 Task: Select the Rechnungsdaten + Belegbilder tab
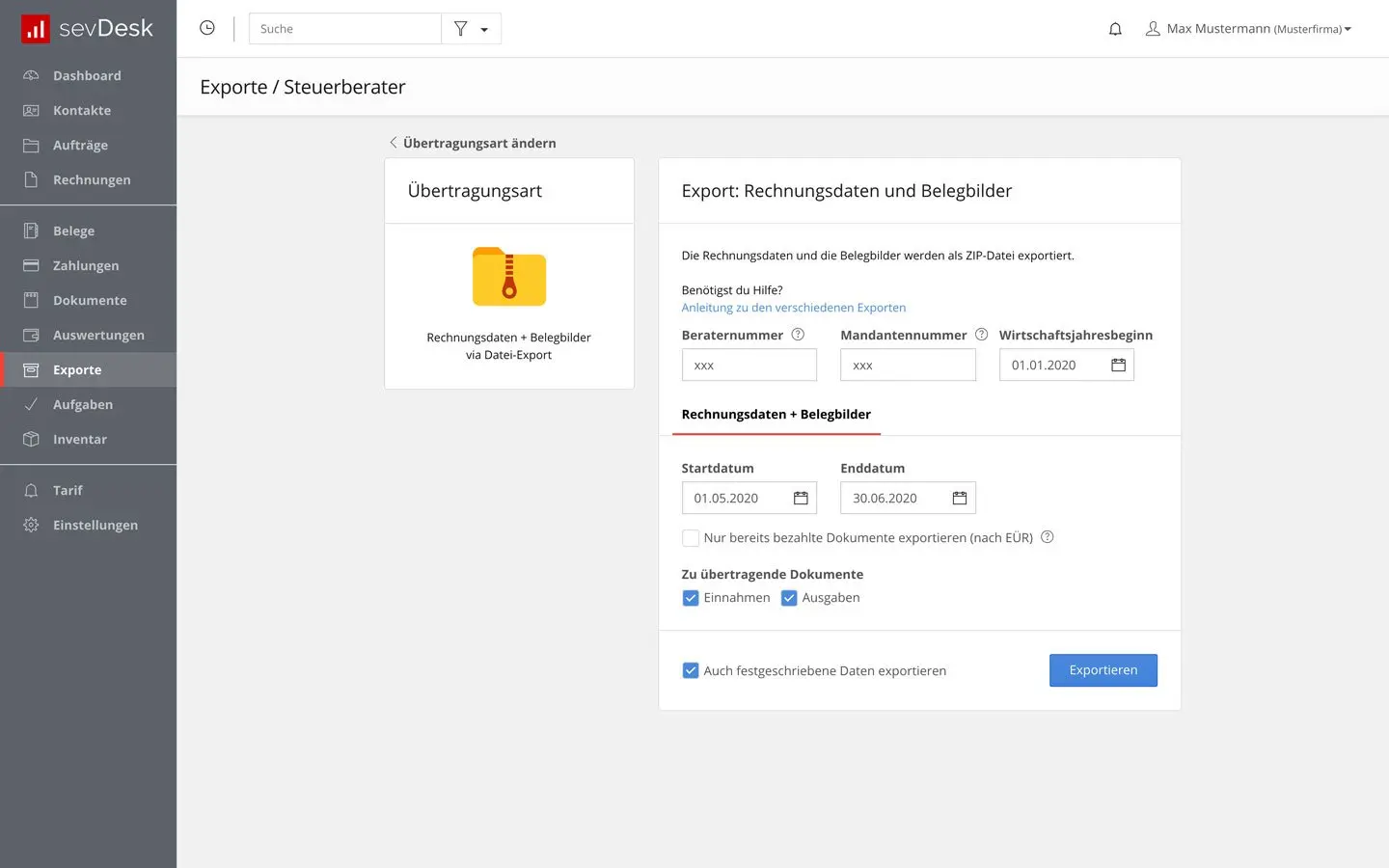[x=776, y=415]
